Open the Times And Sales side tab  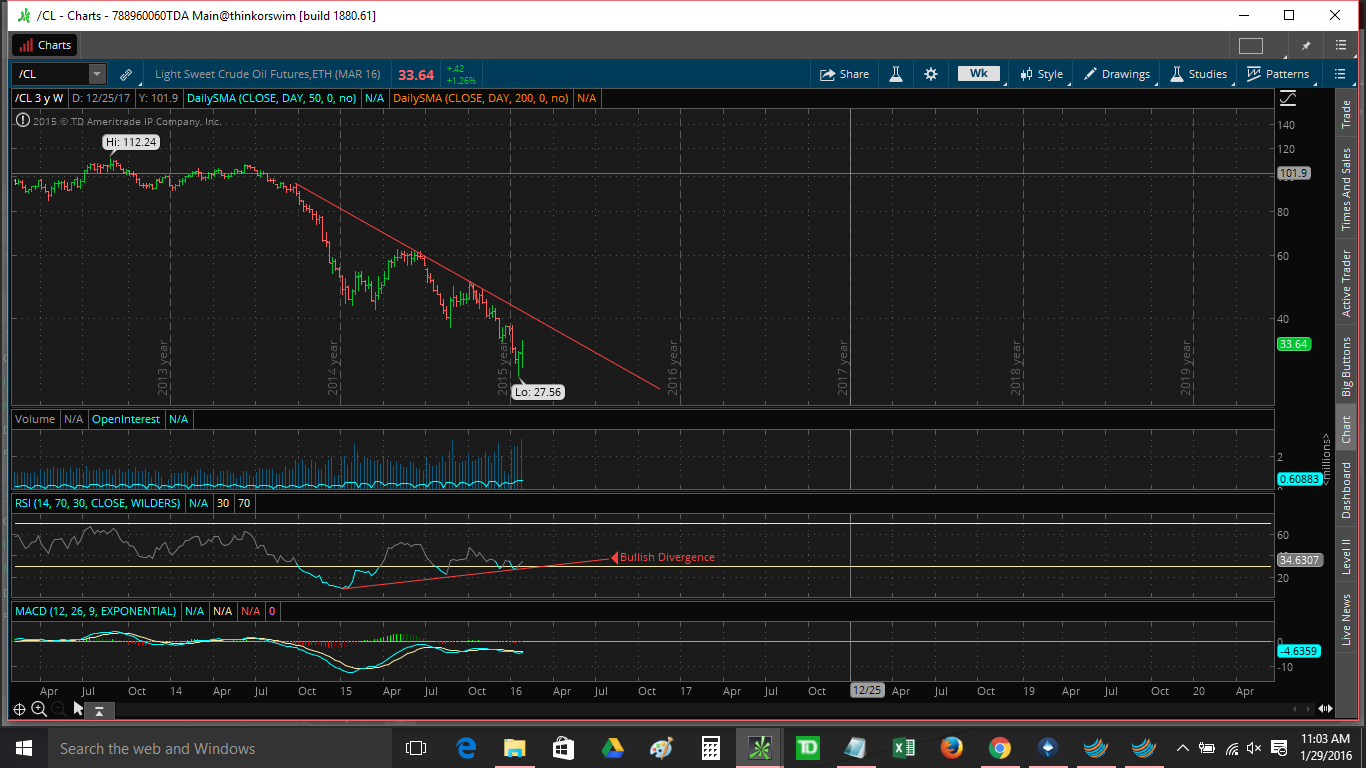(x=1346, y=189)
